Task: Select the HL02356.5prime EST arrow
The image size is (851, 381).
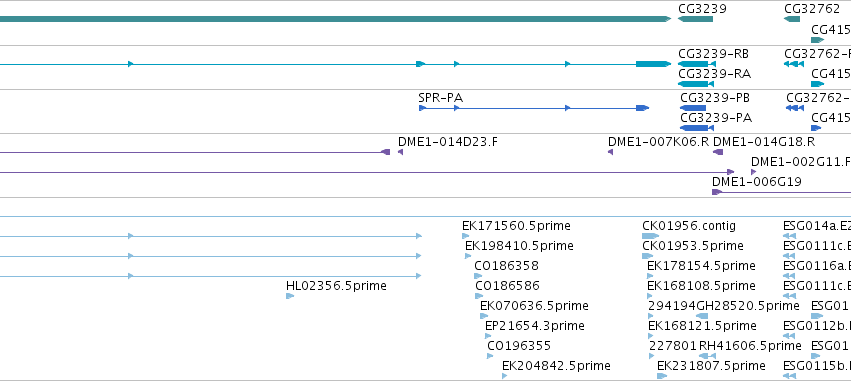Action: (x=290, y=296)
